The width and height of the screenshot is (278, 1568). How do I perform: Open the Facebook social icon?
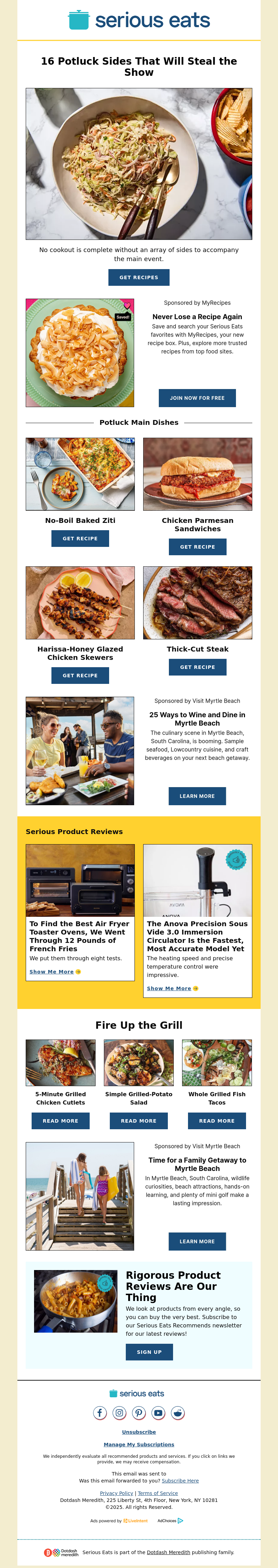100,1413
